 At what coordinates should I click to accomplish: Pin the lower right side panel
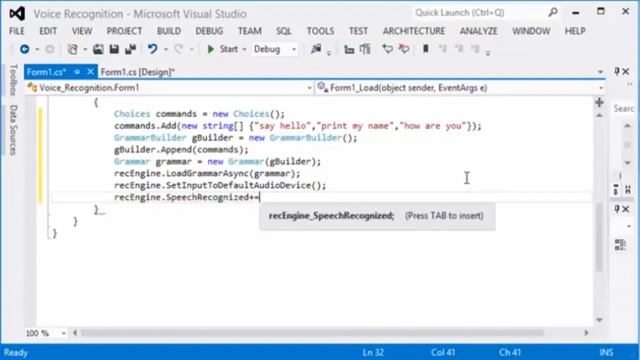click(617, 209)
